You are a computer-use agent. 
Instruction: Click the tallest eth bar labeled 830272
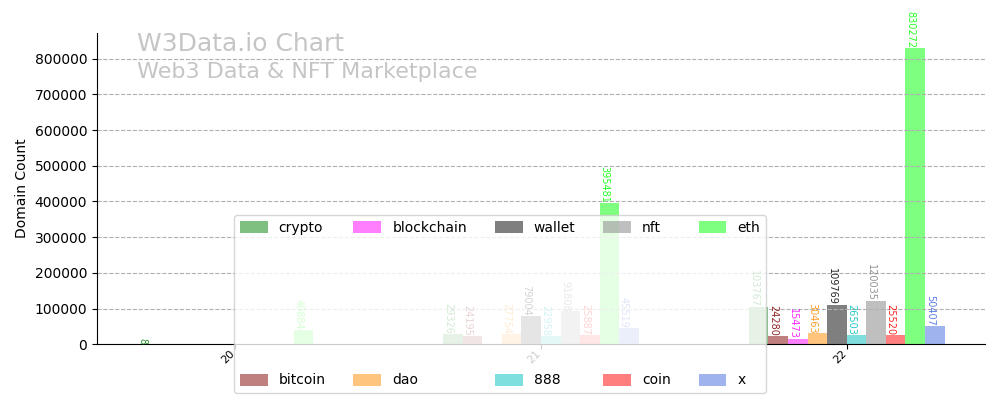pos(915,200)
